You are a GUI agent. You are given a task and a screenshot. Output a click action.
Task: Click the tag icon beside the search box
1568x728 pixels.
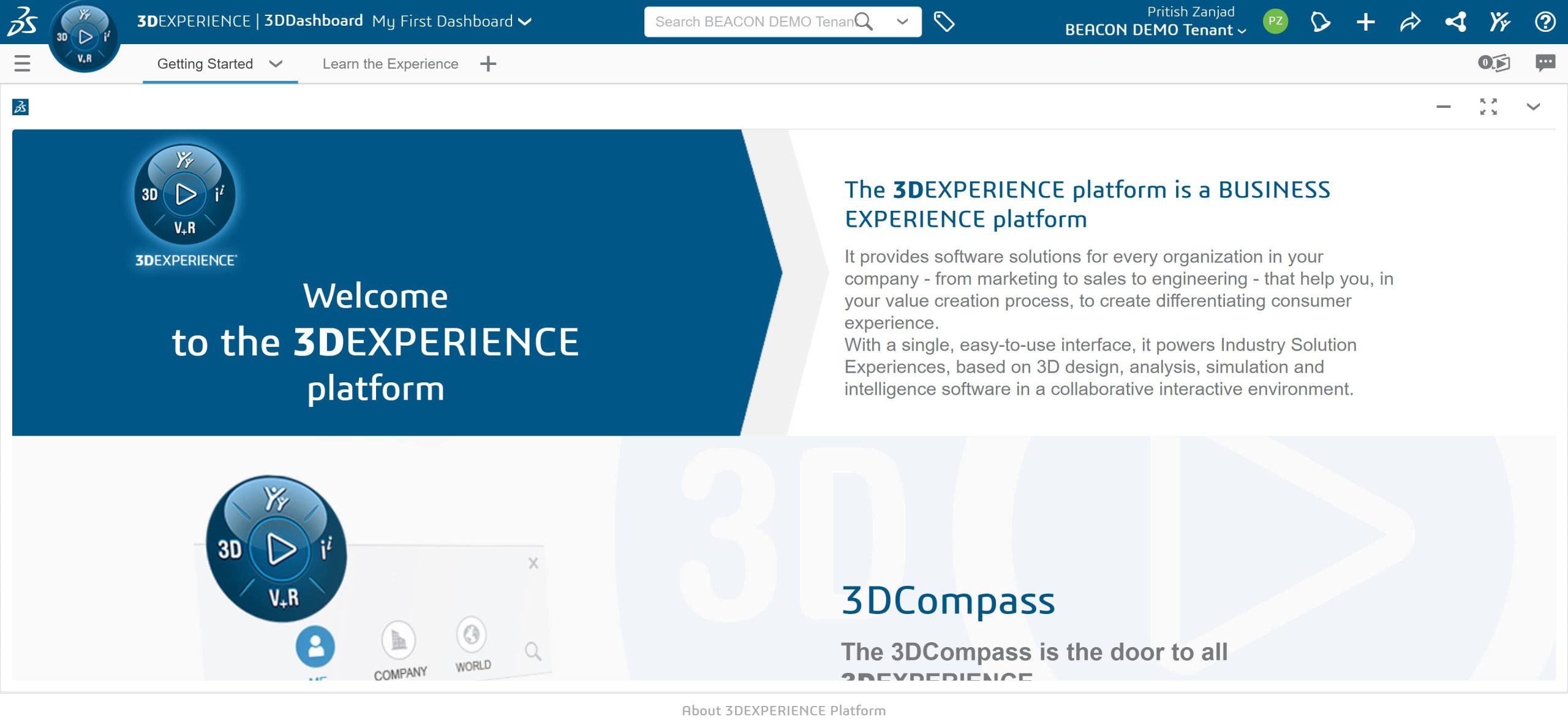(944, 22)
